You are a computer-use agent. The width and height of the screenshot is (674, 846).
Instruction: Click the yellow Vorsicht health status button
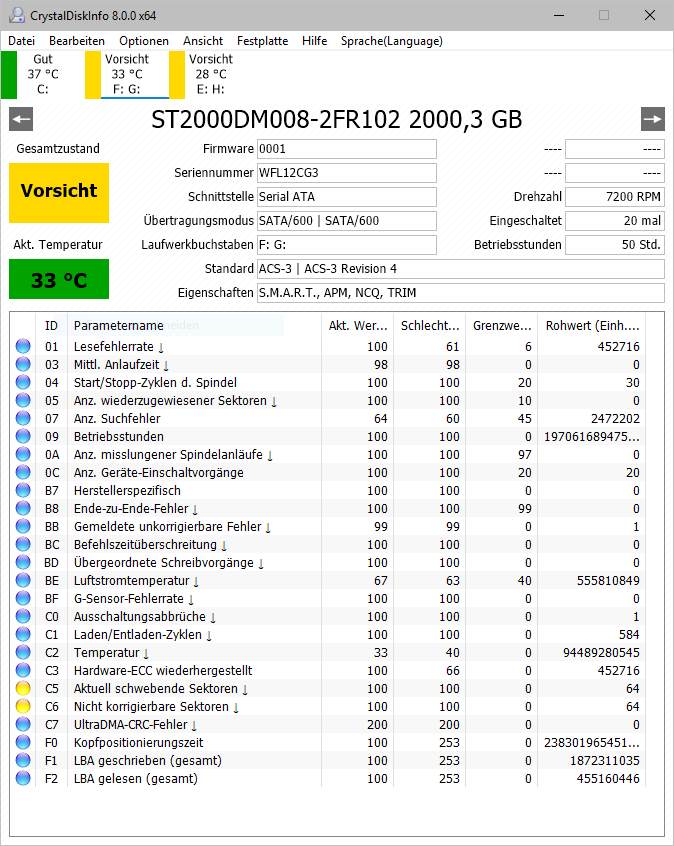click(x=59, y=193)
